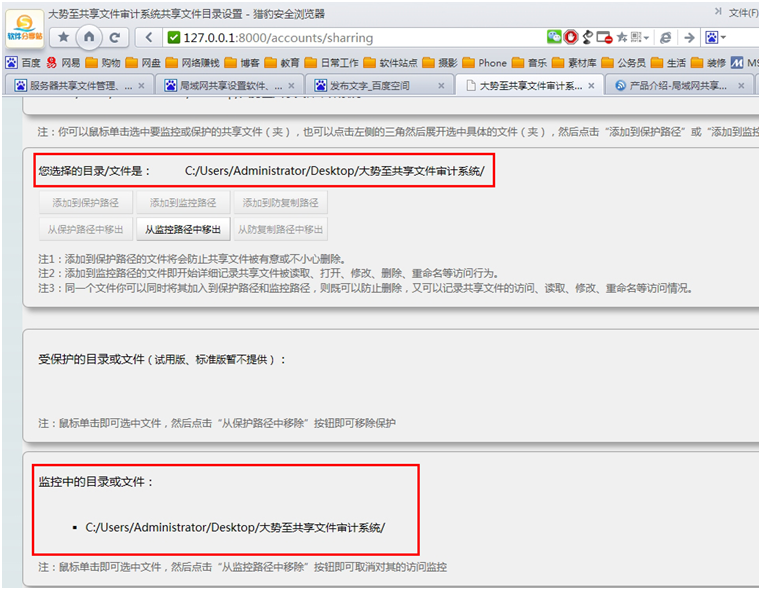Reload the current page

pos(115,37)
